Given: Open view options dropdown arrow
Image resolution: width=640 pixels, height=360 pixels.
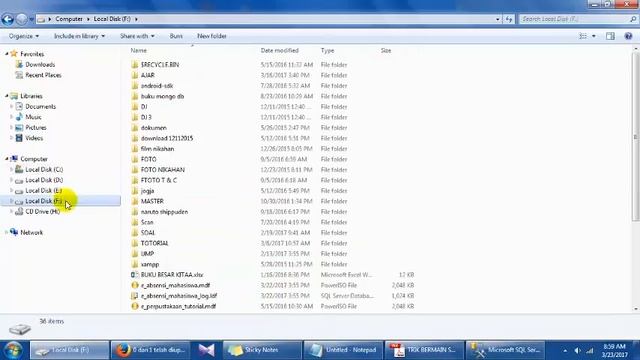Looking at the screenshot, I should coord(593,36).
